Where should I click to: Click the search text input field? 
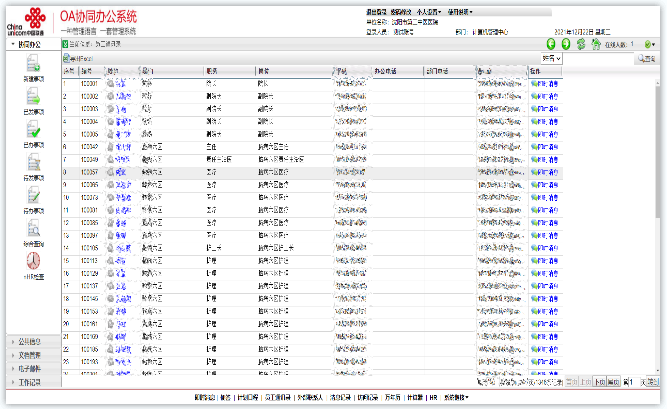click(x=599, y=59)
